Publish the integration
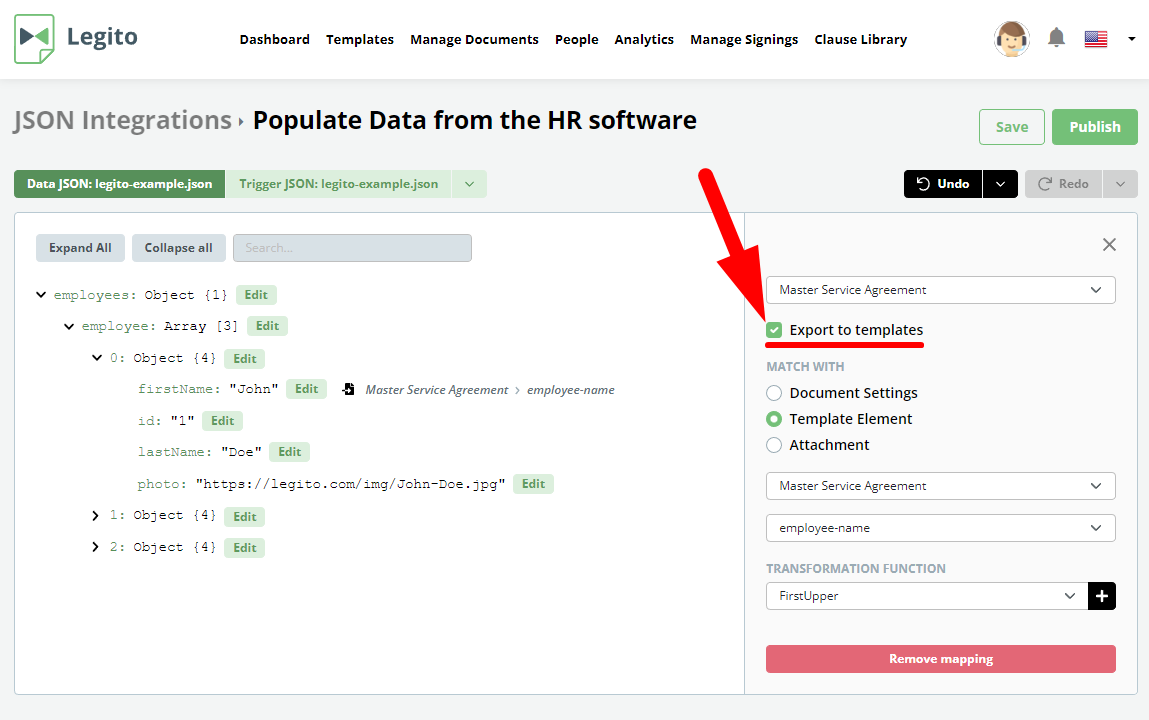The image size is (1149, 720). (x=1095, y=127)
